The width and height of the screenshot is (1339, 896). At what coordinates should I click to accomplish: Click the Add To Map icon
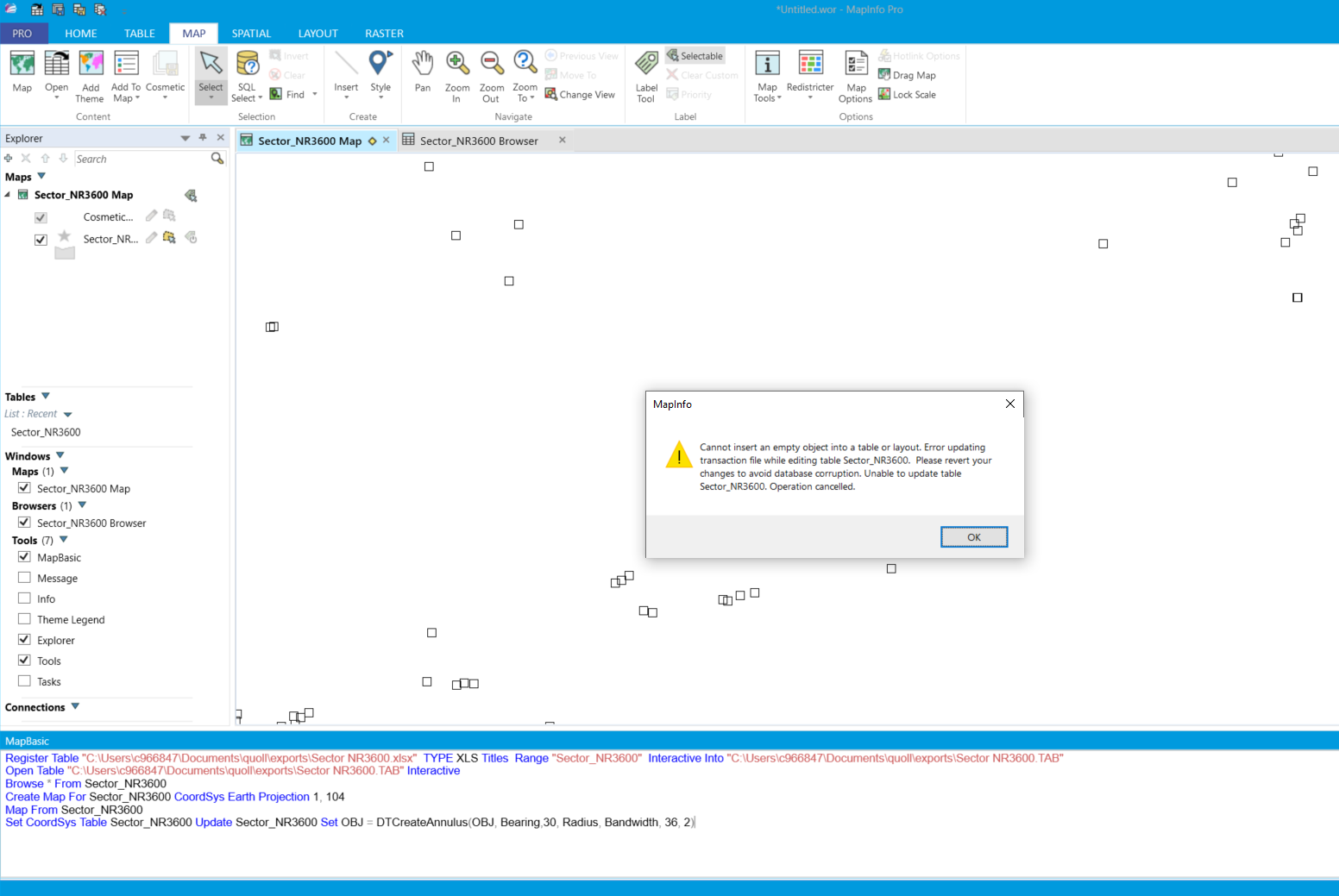pos(126,64)
